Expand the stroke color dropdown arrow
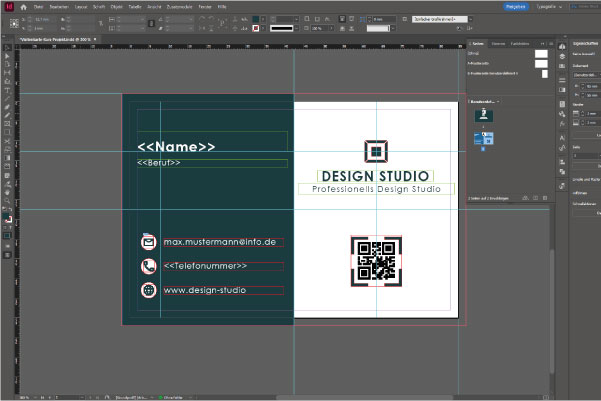Viewport: 601px width, 401px height. tap(263, 28)
